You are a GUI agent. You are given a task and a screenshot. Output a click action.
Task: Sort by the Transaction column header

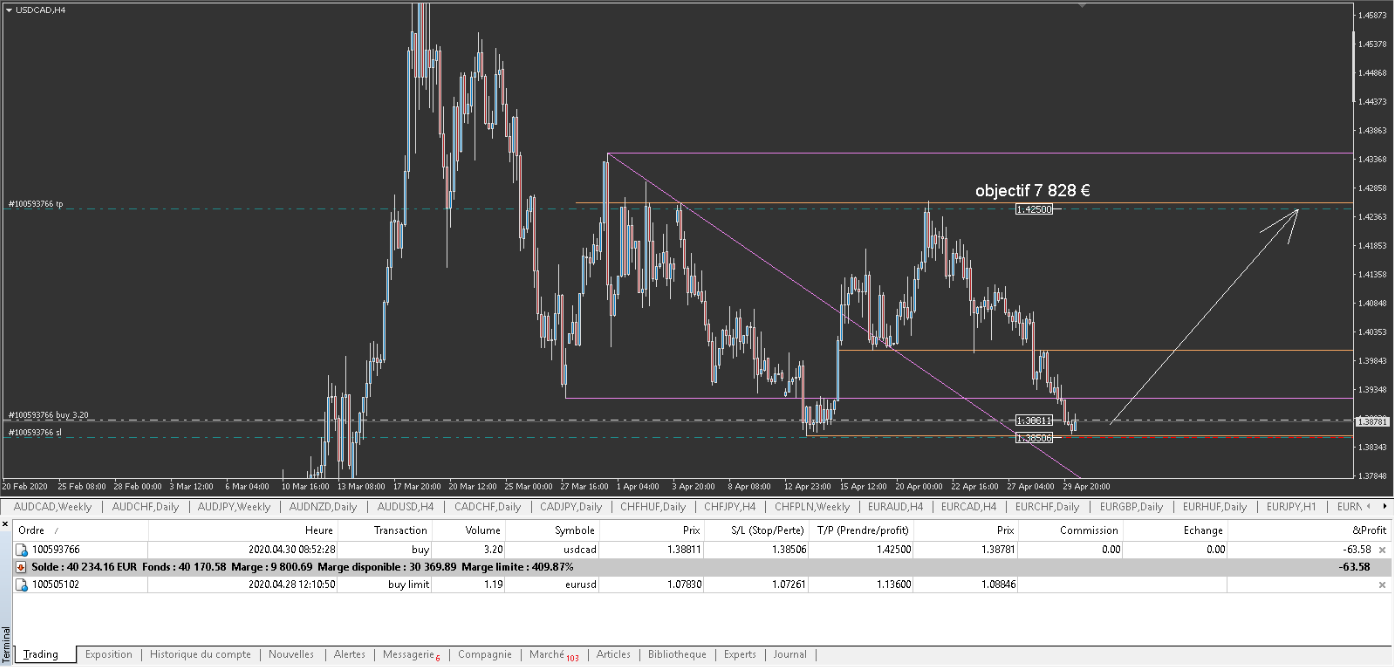coord(384,530)
